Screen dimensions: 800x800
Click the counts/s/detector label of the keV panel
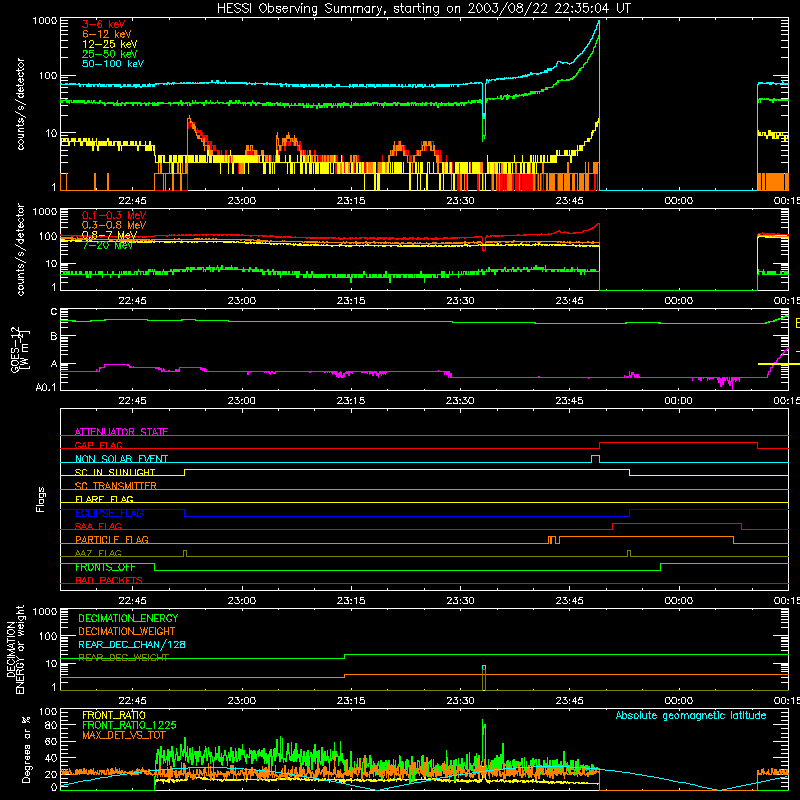[x=20, y=104]
